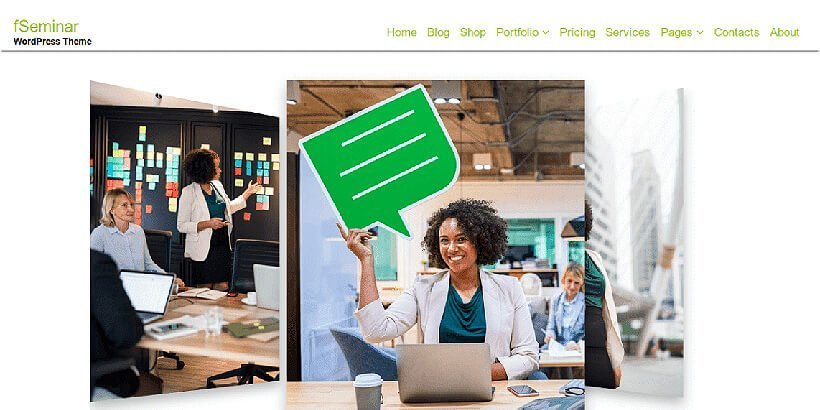Go to the Blog page
The height and width of the screenshot is (410, 820).
[438, 32]
